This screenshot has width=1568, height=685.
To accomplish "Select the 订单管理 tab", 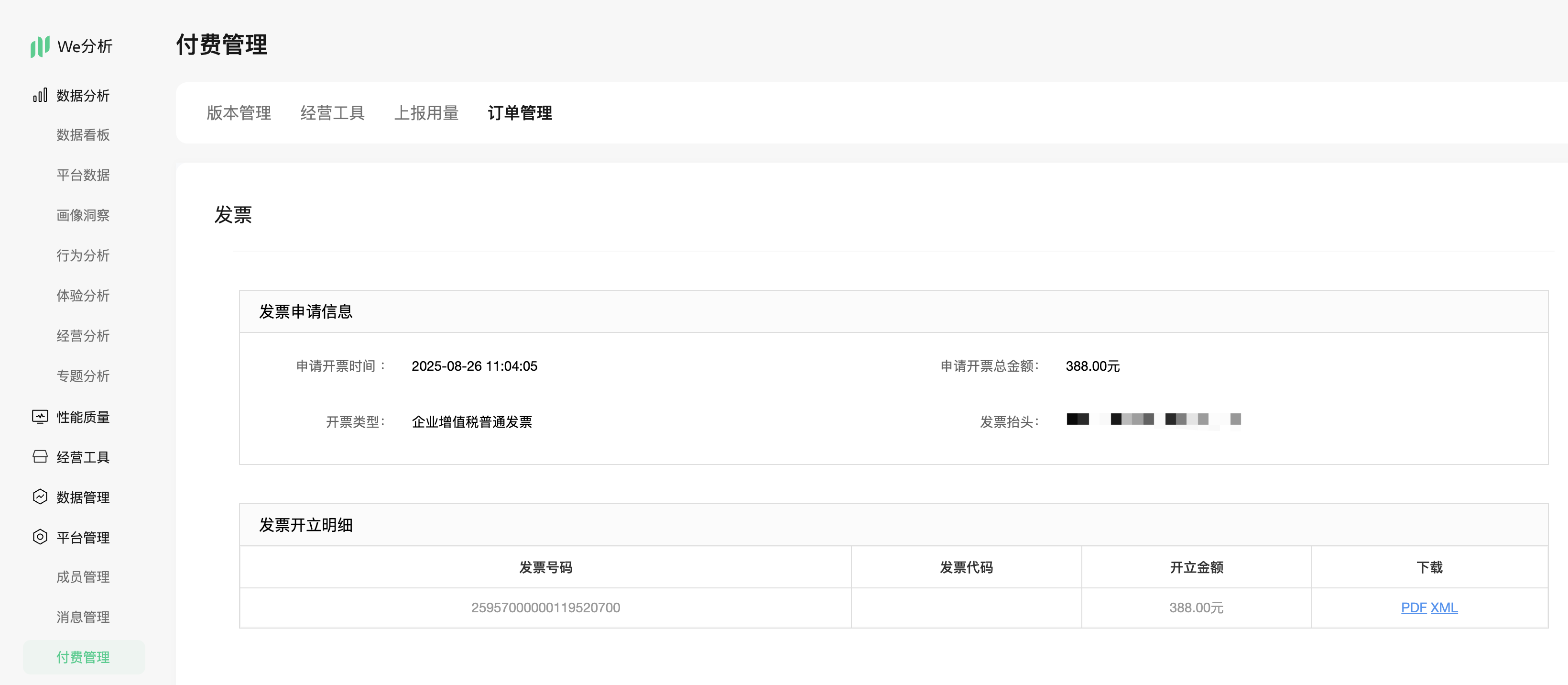I will click(x=520, y=112).
